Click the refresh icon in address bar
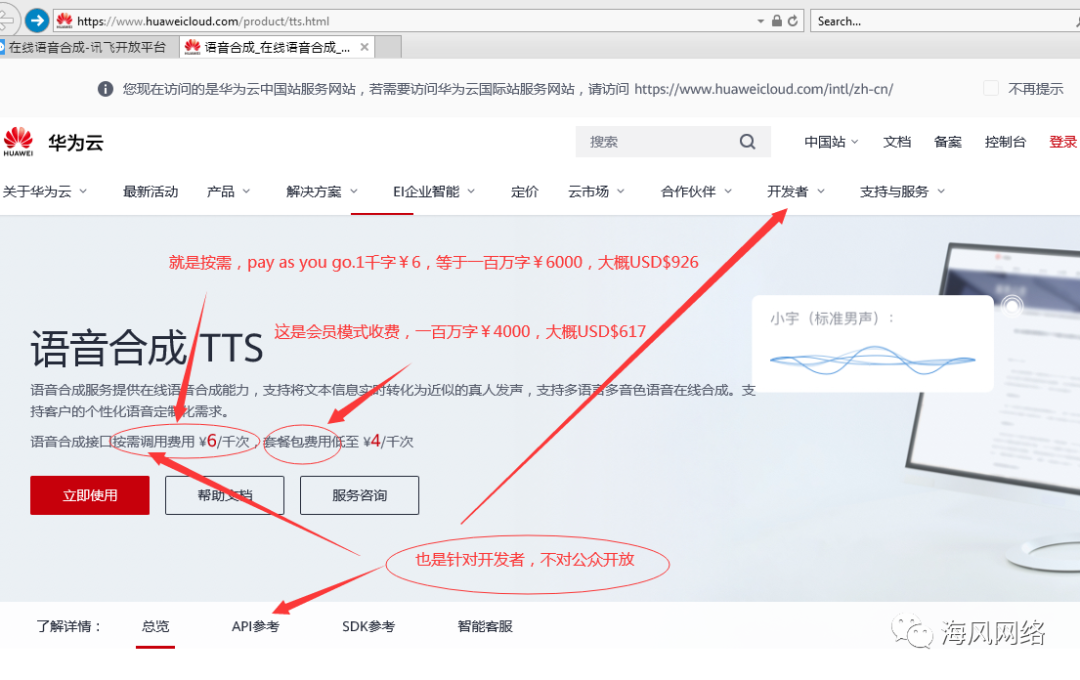The image size is (1080, 680). [793, 21]
